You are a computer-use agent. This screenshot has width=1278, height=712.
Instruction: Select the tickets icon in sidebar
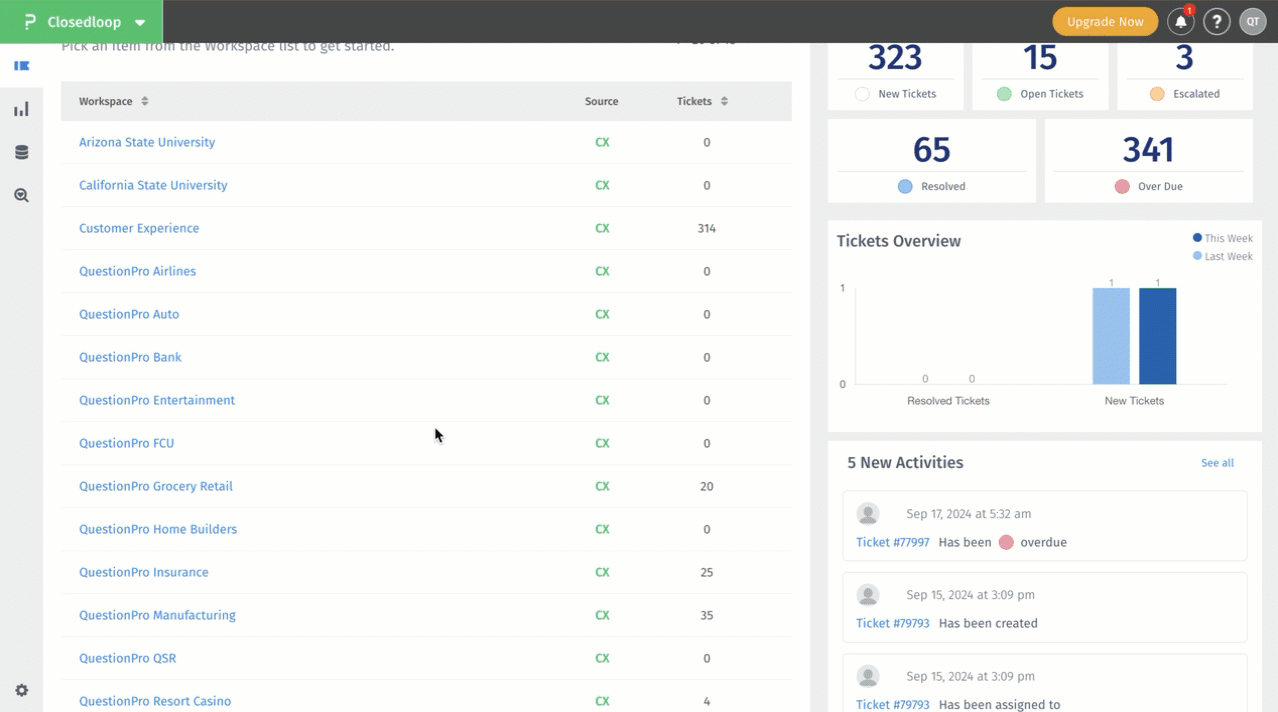coord(21,66)
